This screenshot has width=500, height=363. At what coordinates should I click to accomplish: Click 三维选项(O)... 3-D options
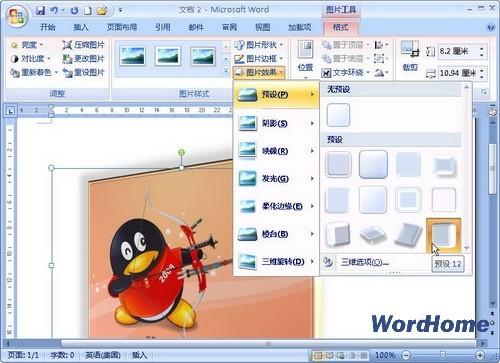click(x=364, y=262)
